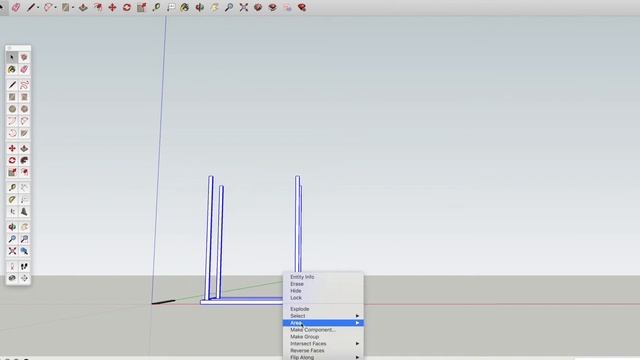The width and height of the screenshot is (640, 360).
Task: Select the Rectangle tool in the left palette
Action: tap(12, 97)
